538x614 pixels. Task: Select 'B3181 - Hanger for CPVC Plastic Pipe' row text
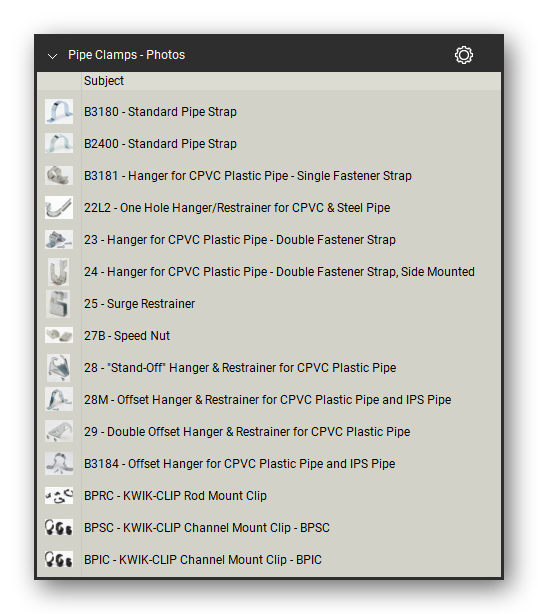(x=248, y=176)
